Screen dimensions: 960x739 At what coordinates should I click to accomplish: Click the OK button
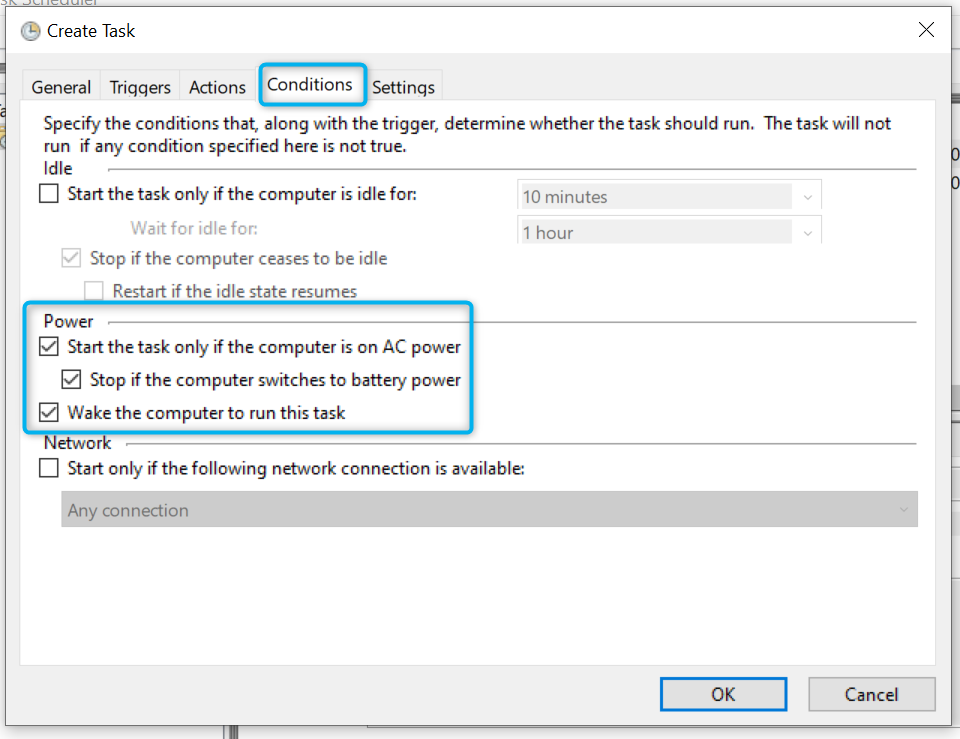[x=723, y=694]
